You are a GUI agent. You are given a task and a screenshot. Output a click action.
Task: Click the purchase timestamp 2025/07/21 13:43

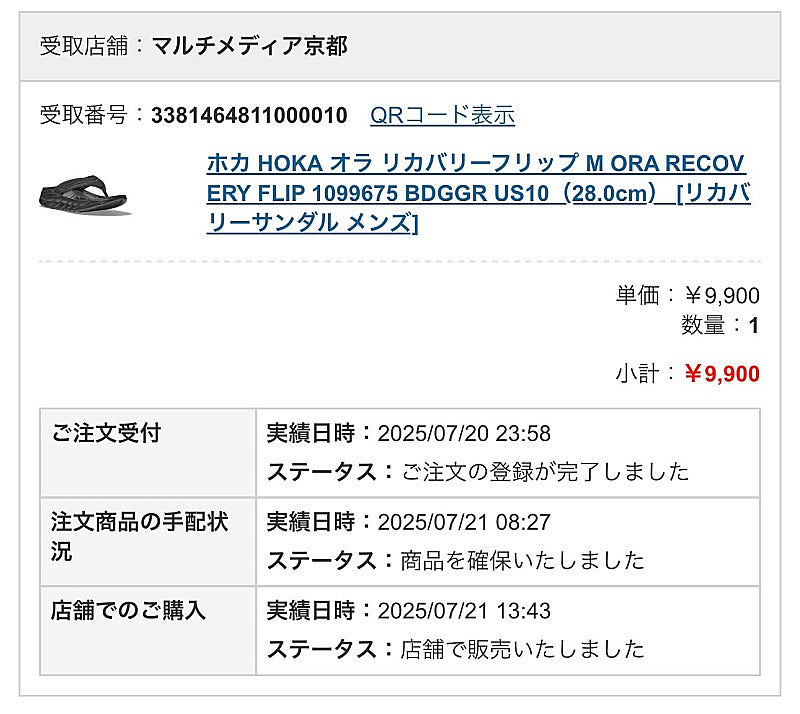[x=464, y=611]
